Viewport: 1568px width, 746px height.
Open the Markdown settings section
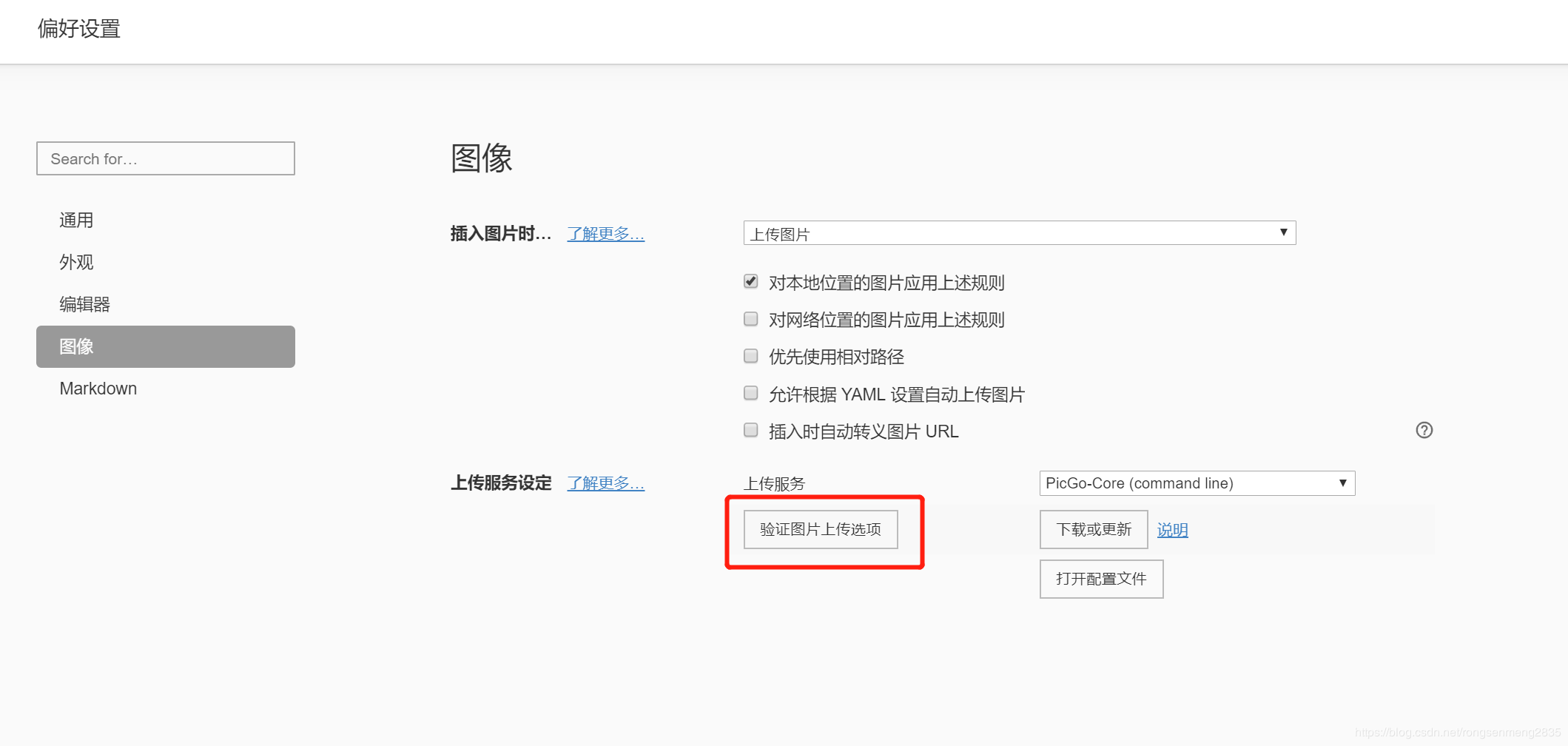click(98, 388)
